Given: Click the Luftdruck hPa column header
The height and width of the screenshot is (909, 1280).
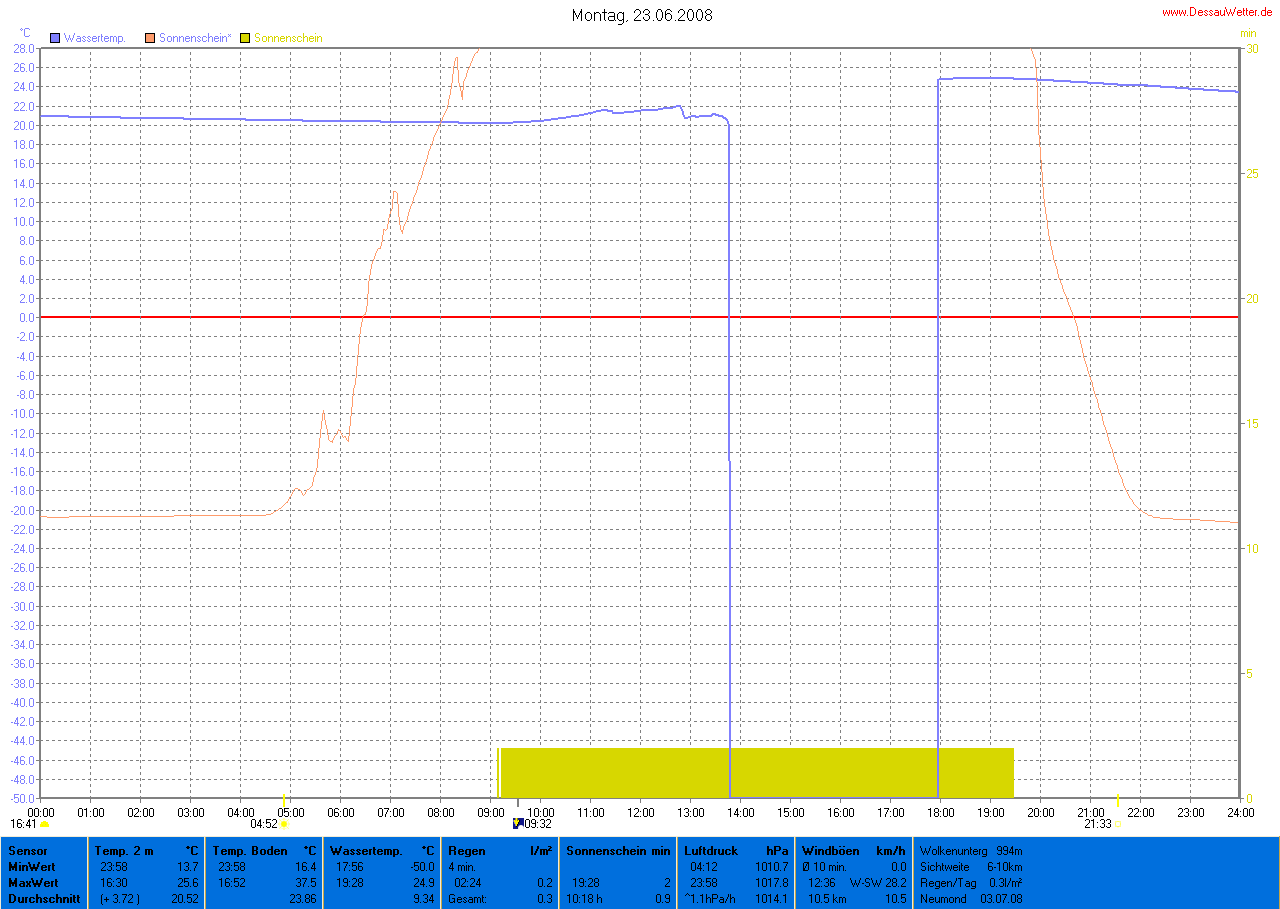Looking at the screenshot, I should click(736, 850).
